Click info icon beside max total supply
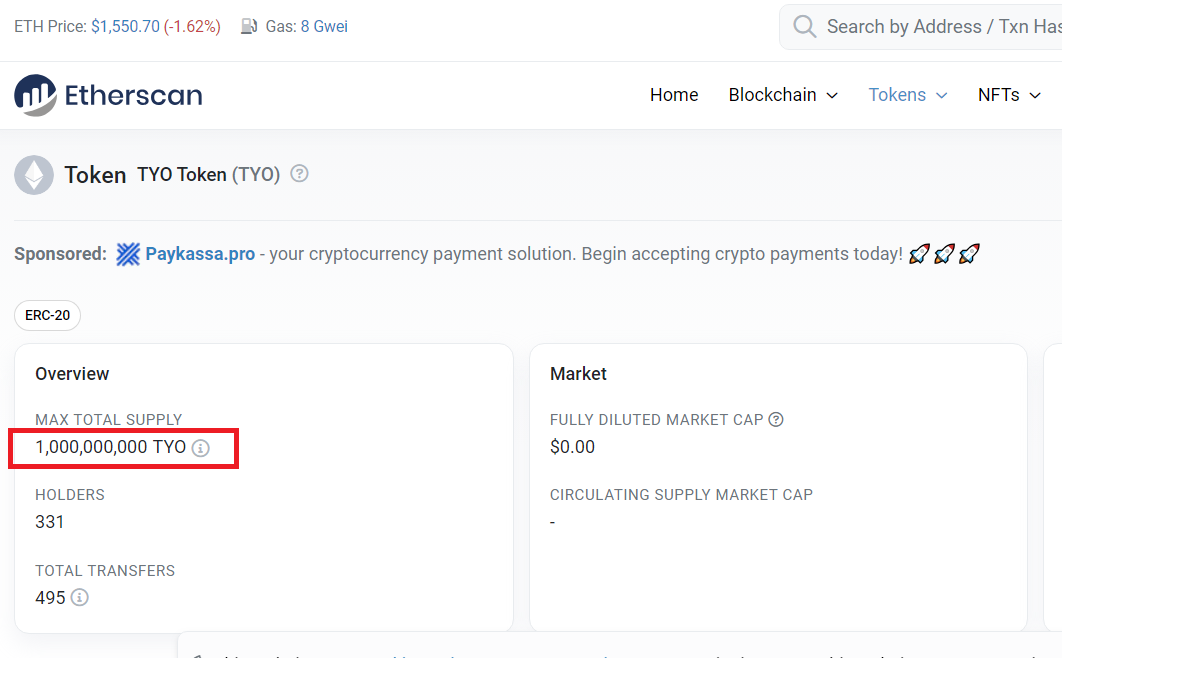Image resolution: width=1200 pixels, height=675 pixels. tap(200, 448)
